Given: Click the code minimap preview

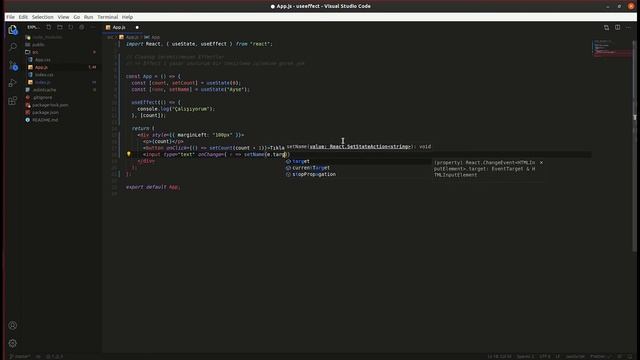Looking at the screenshot, I should (x=612, y=48).
